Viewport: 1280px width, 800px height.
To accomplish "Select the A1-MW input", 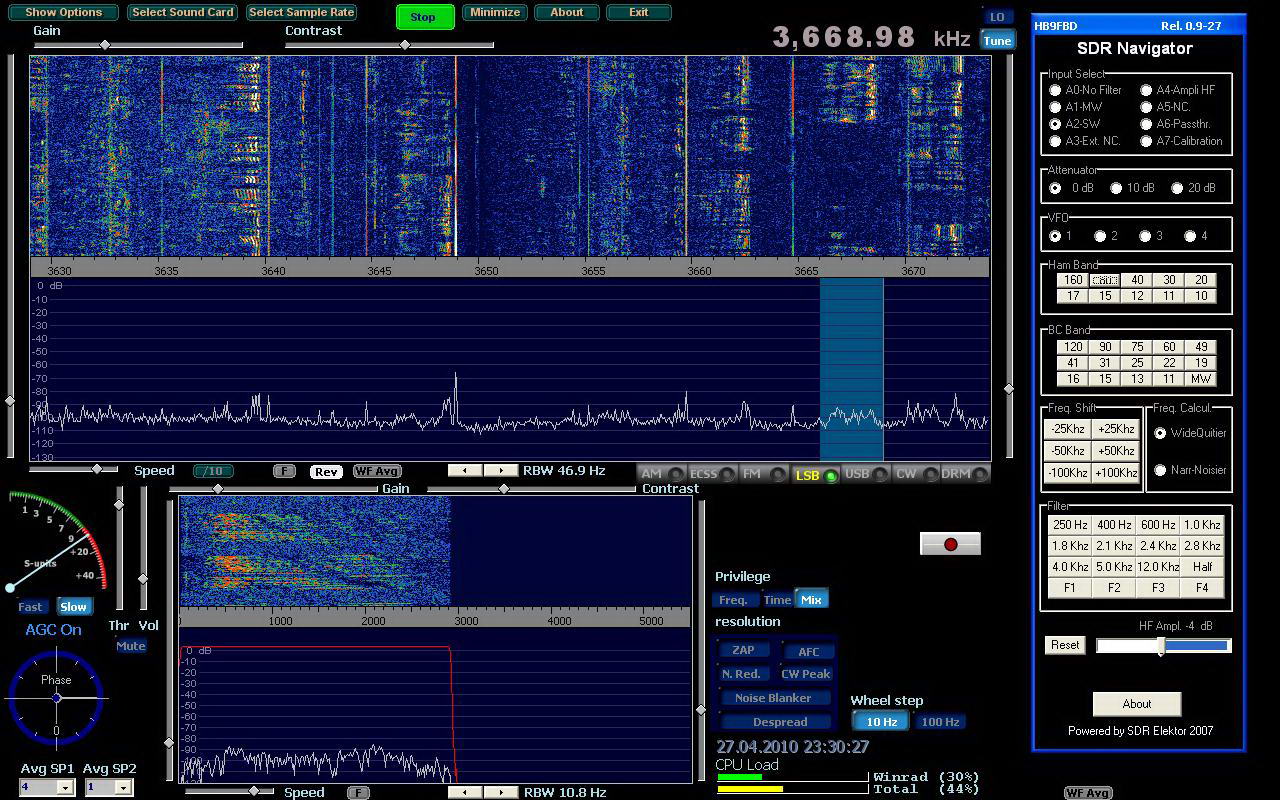I will tap(1055, 107).
